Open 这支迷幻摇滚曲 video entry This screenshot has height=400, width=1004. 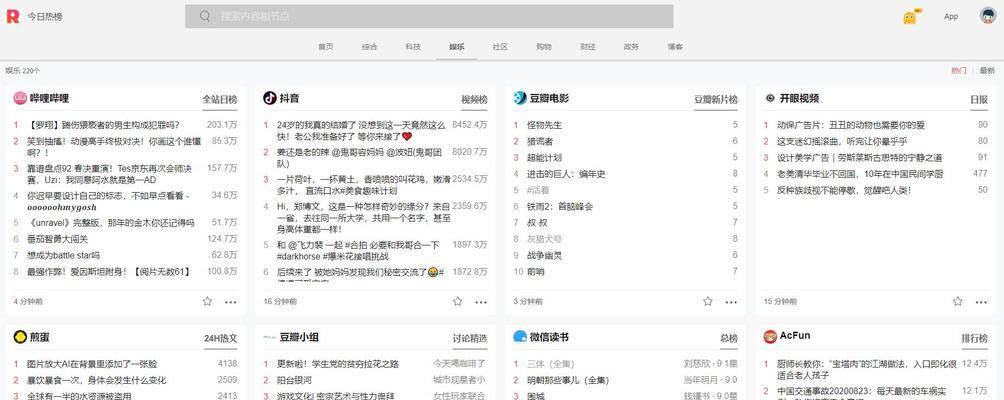842,141
